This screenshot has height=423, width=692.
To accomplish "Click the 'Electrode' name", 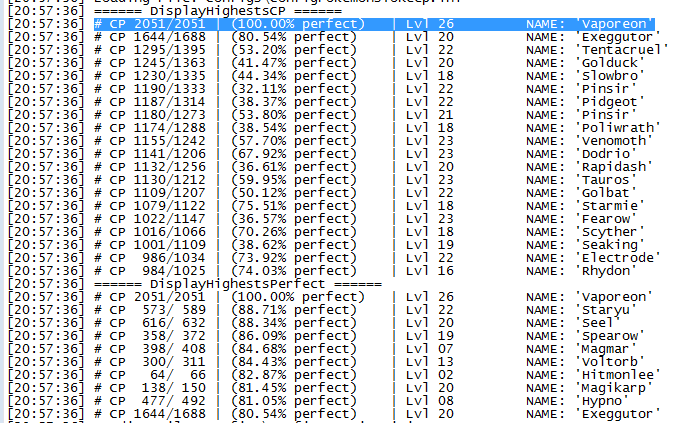I will (x=618, y=258).
